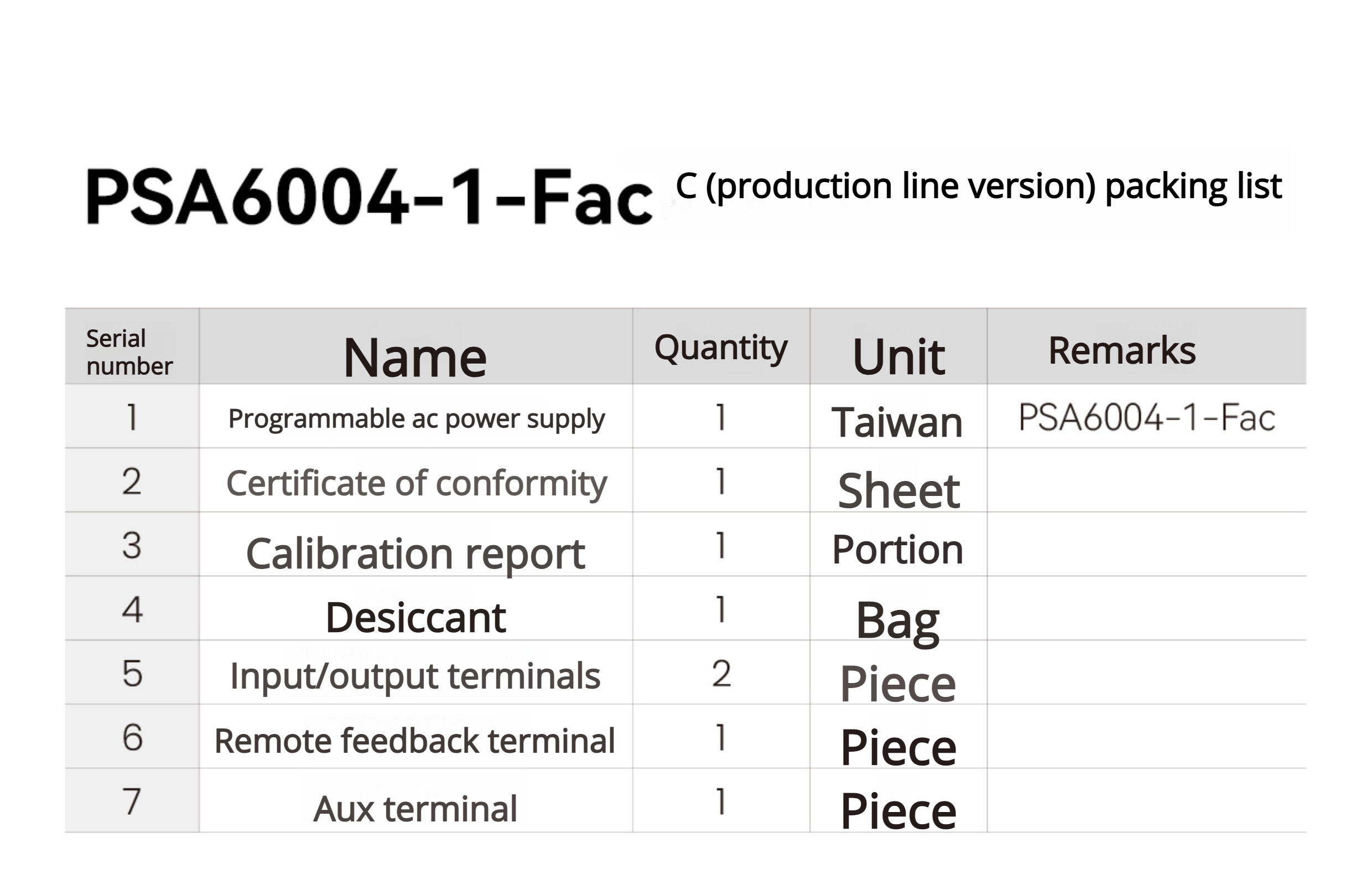The height and width of the screenshot is (879, 1372).
Task: Click the "Programmable ac power supply" cell
Action: click(416, 419)
